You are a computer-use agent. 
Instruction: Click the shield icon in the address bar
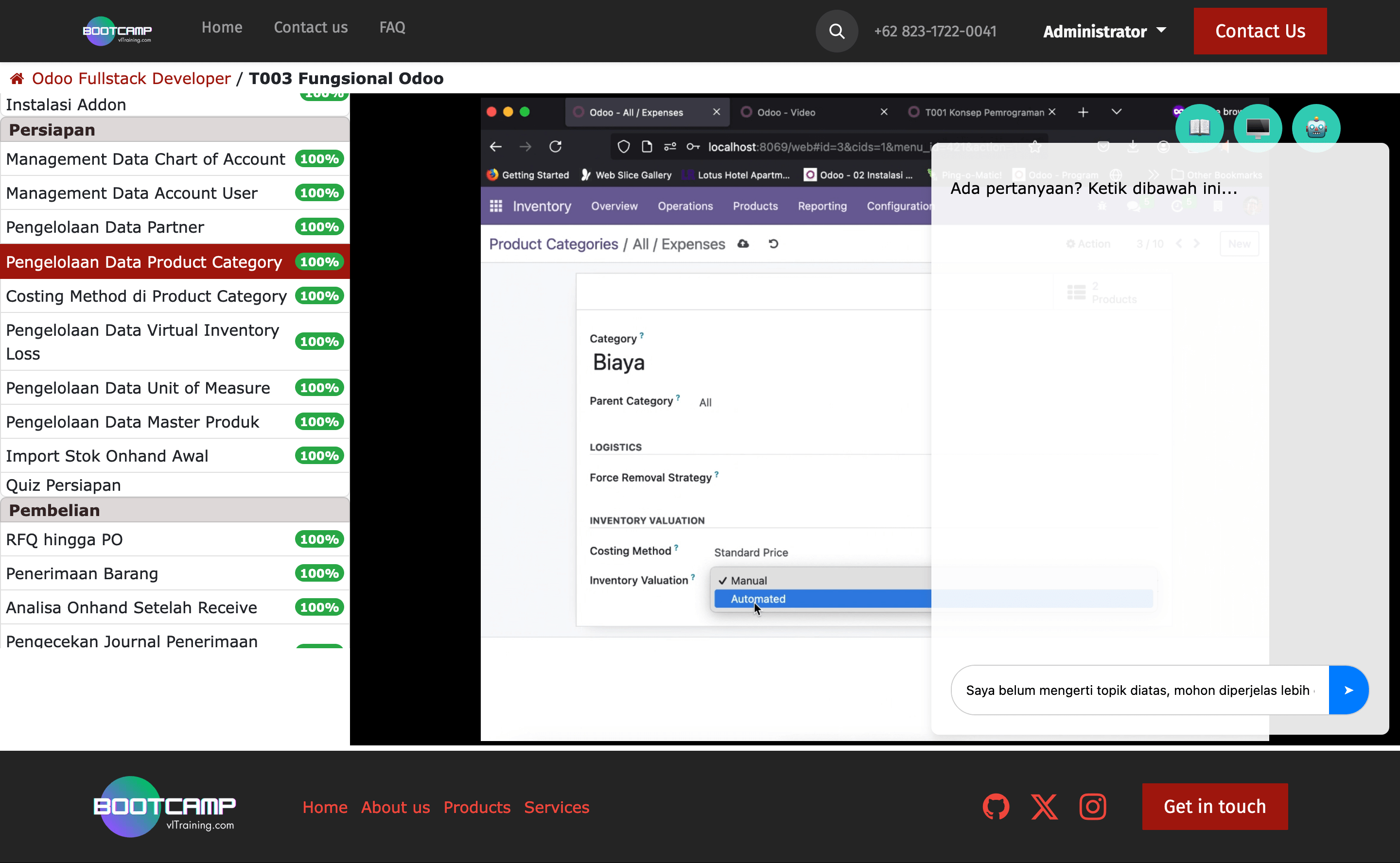point(624,147)
